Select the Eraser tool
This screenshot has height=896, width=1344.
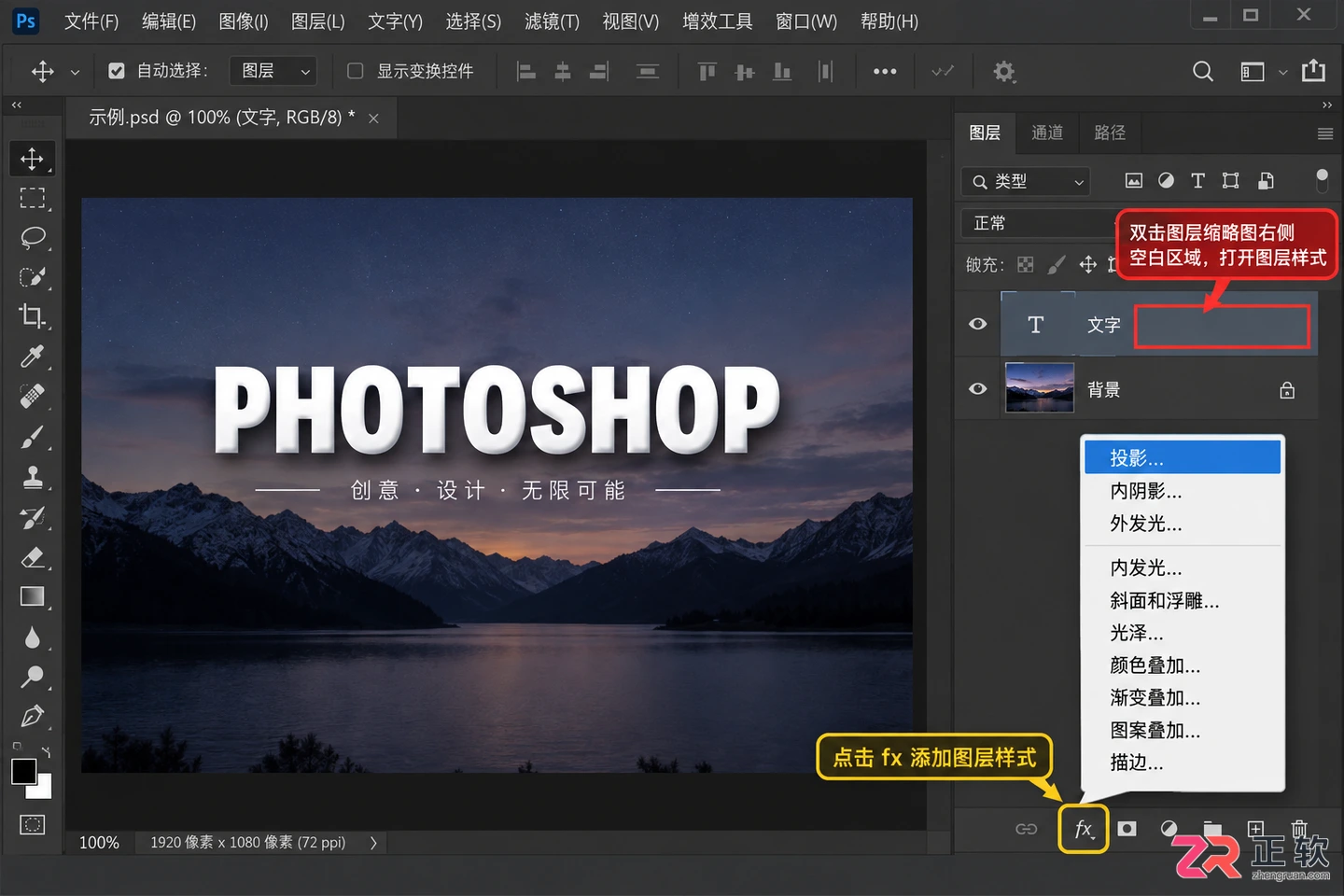pyautogui.click(x=32, y=557)
